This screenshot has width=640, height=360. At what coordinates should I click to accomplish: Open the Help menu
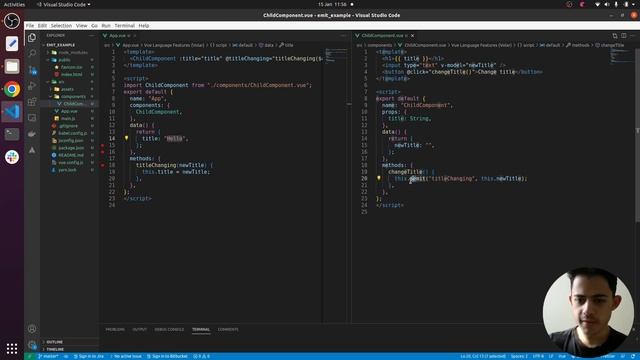pos(144,26)
